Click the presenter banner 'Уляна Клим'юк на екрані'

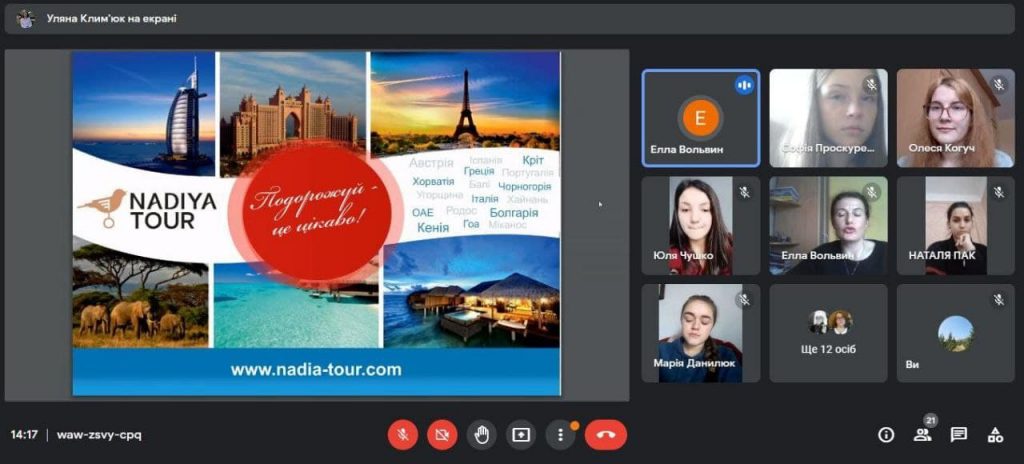pos(111,18)
